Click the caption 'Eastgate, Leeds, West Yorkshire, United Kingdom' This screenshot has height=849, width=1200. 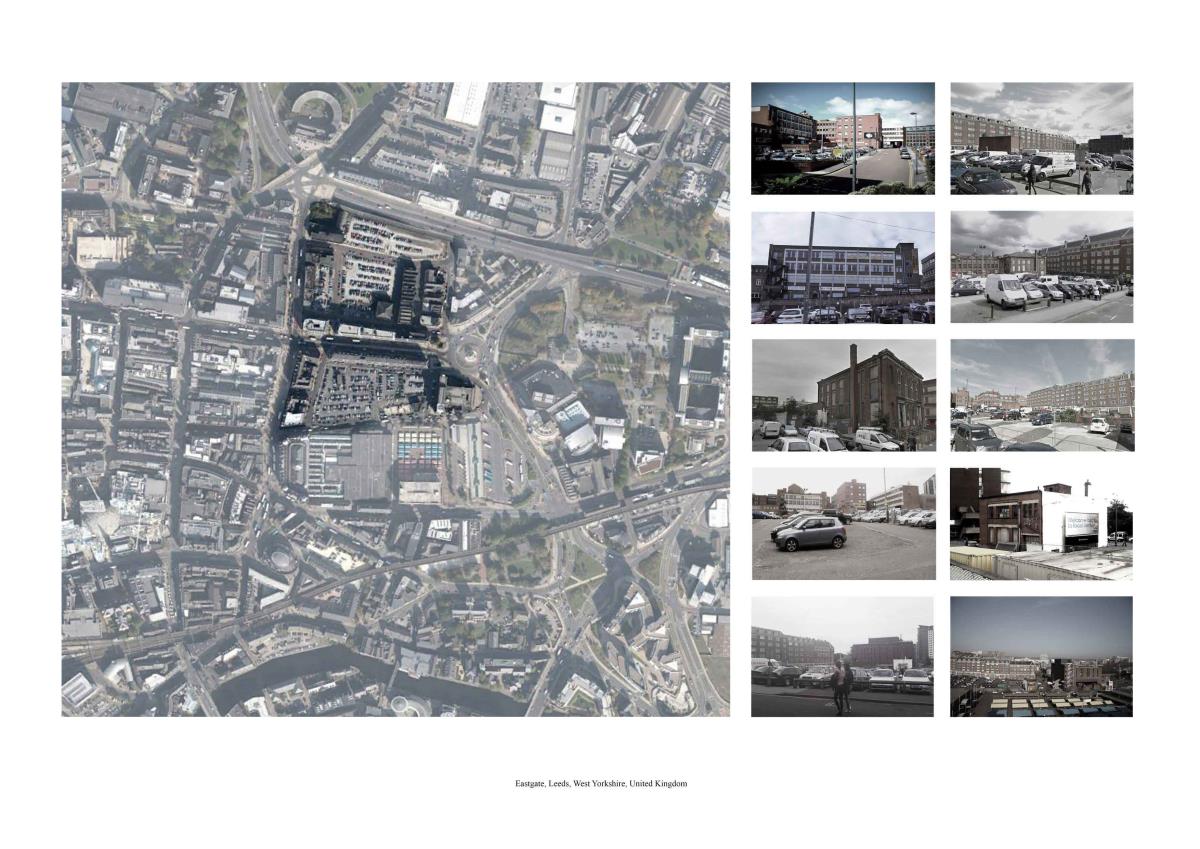point(594,784)
